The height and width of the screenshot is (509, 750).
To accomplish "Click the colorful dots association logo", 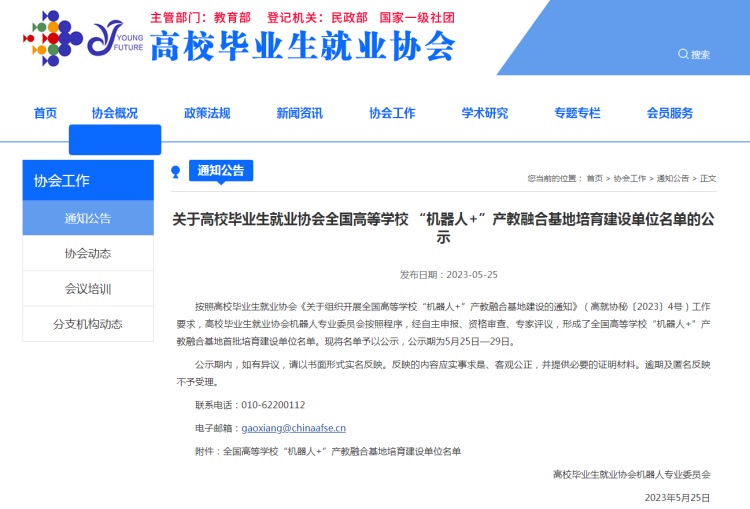I will point(52,40).
